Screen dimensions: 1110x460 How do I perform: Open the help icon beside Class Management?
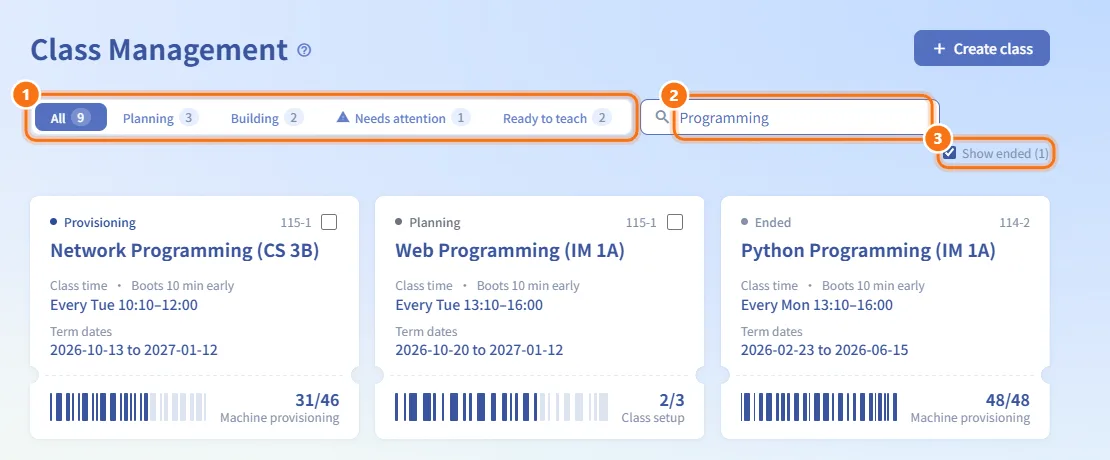point(304,50)
